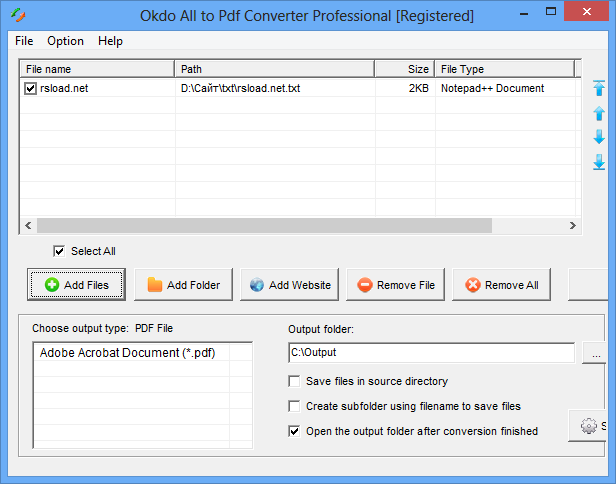Viewport: 616px width, 484px height.
Task: Sort by the Size column header
Action: pyautogui.click(x=405, y=69)
